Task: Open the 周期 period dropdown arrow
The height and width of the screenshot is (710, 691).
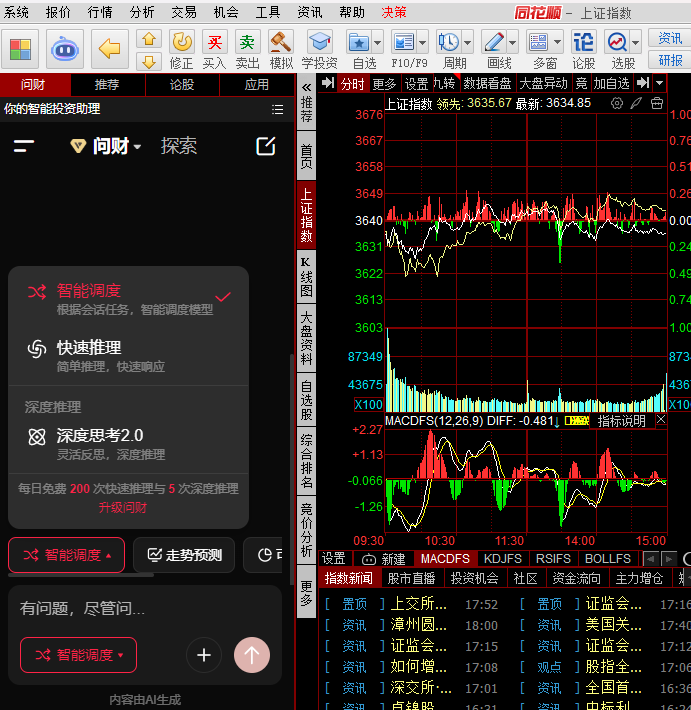Action: 468,42
